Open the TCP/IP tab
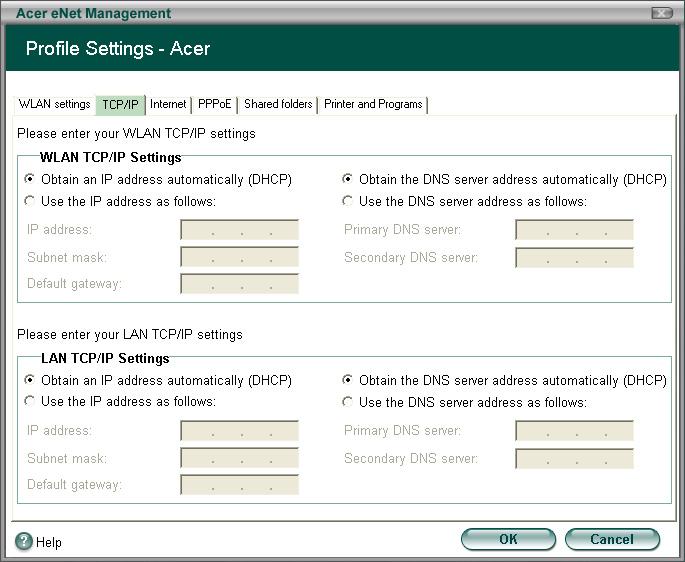The width and height of the screenshot is (685, 562). pos(121,105)
